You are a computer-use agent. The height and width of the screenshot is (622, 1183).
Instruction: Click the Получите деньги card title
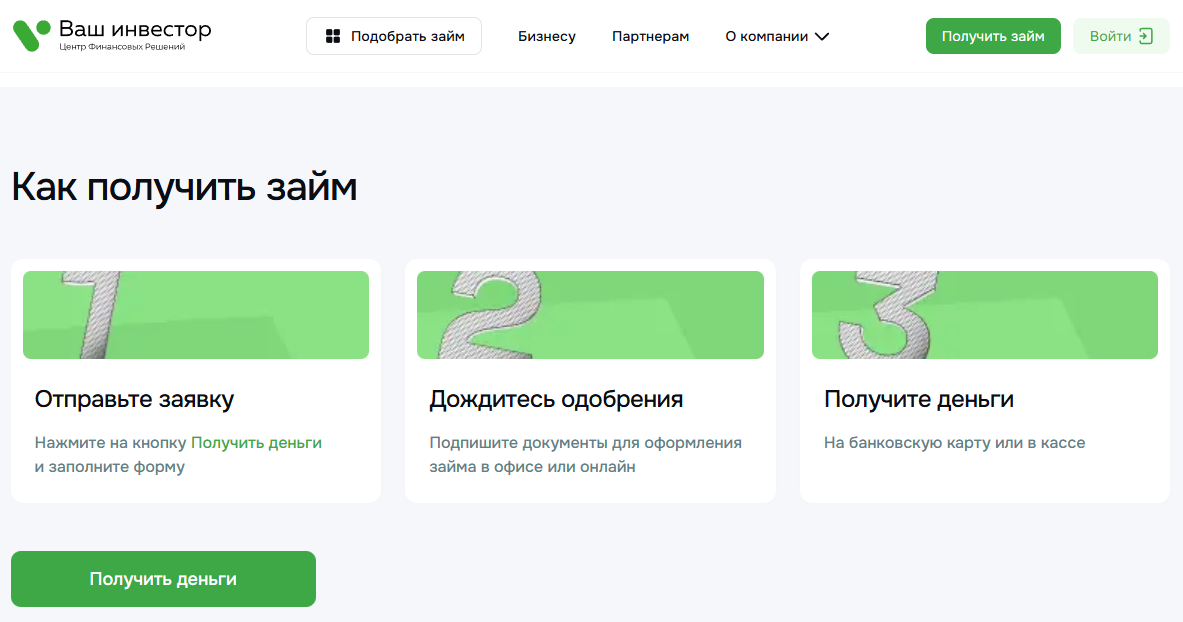(x=918, y=400)
